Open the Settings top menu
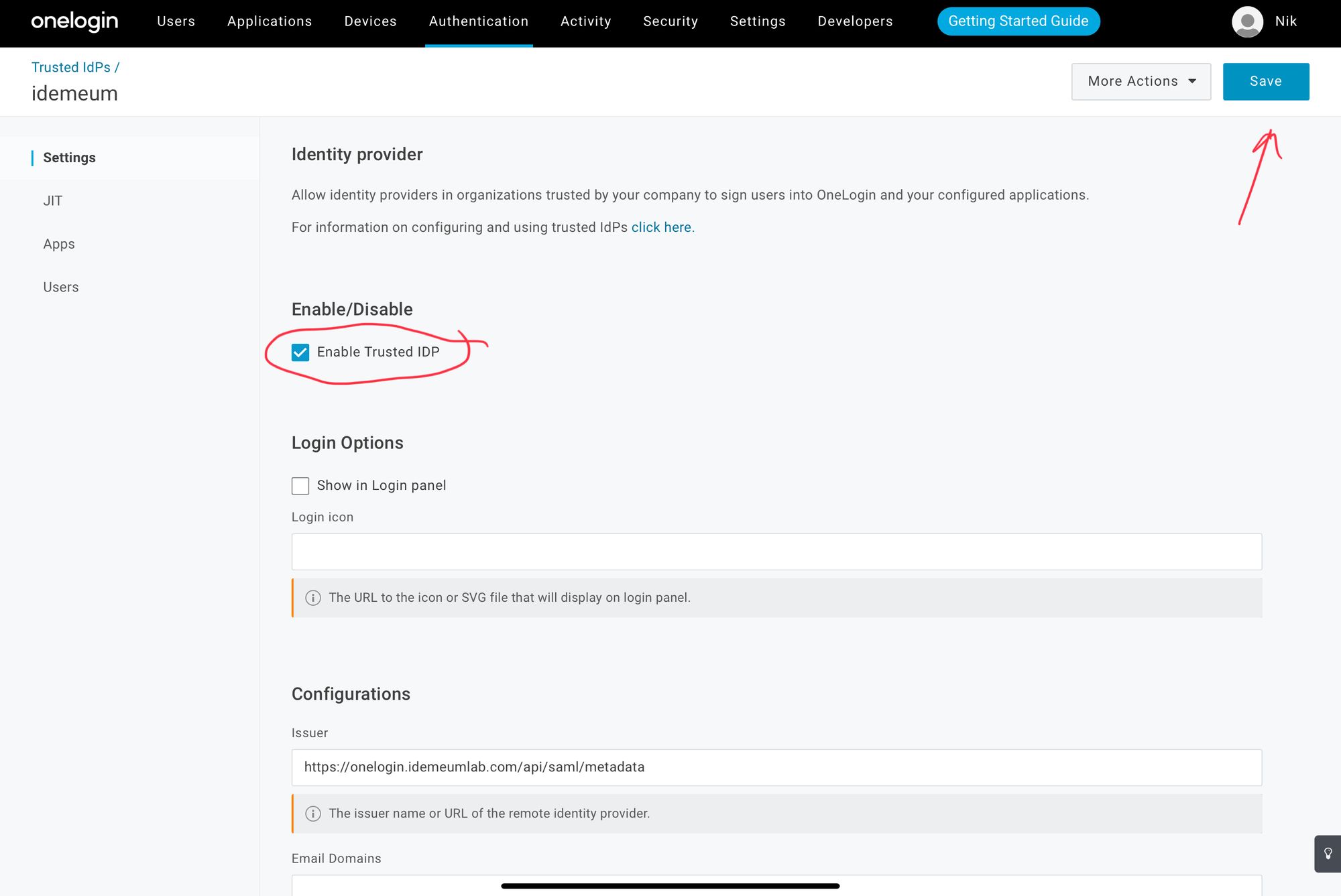 click(x=758, y=21)
